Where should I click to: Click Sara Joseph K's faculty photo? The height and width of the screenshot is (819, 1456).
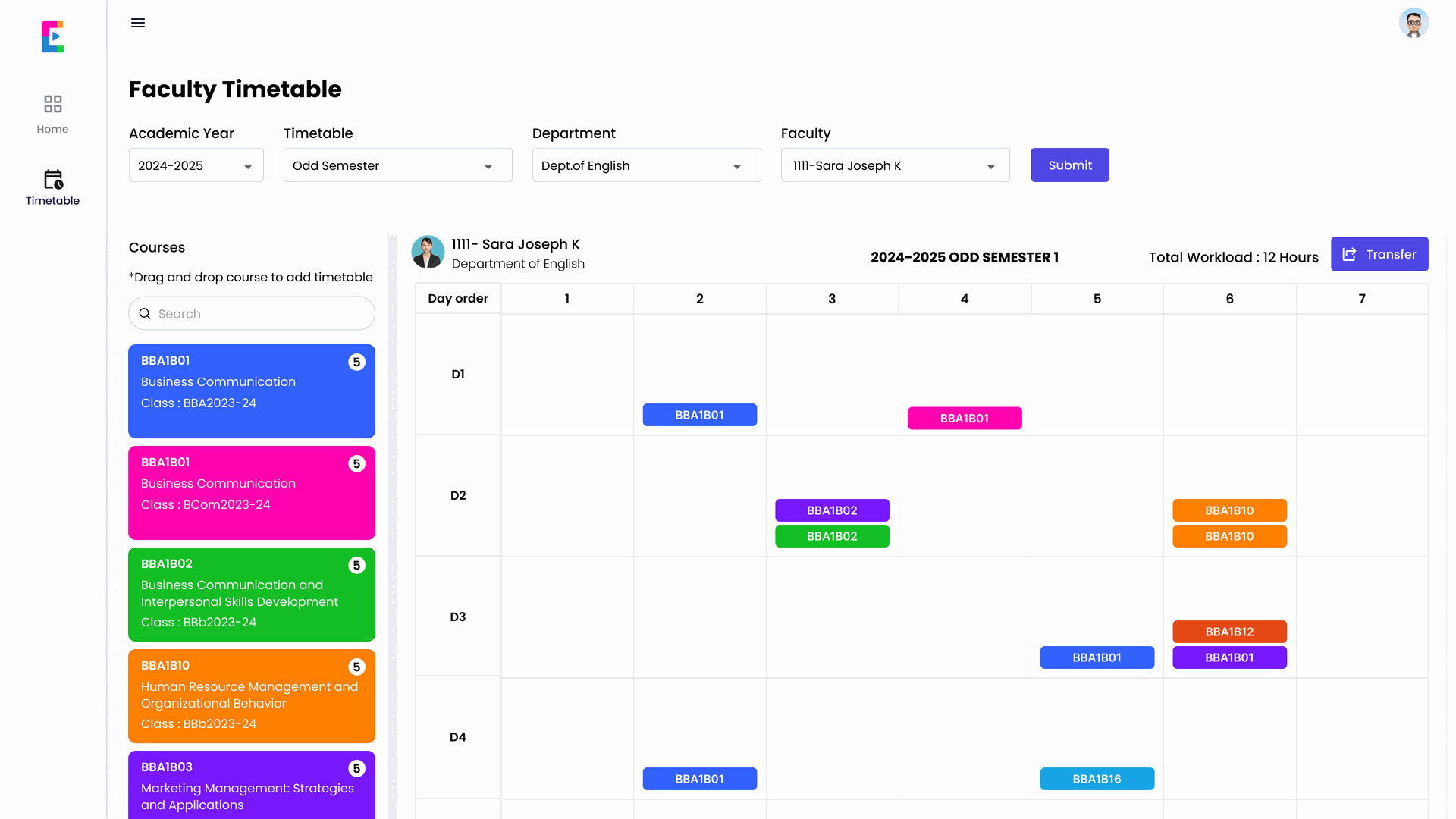point(428,253)
